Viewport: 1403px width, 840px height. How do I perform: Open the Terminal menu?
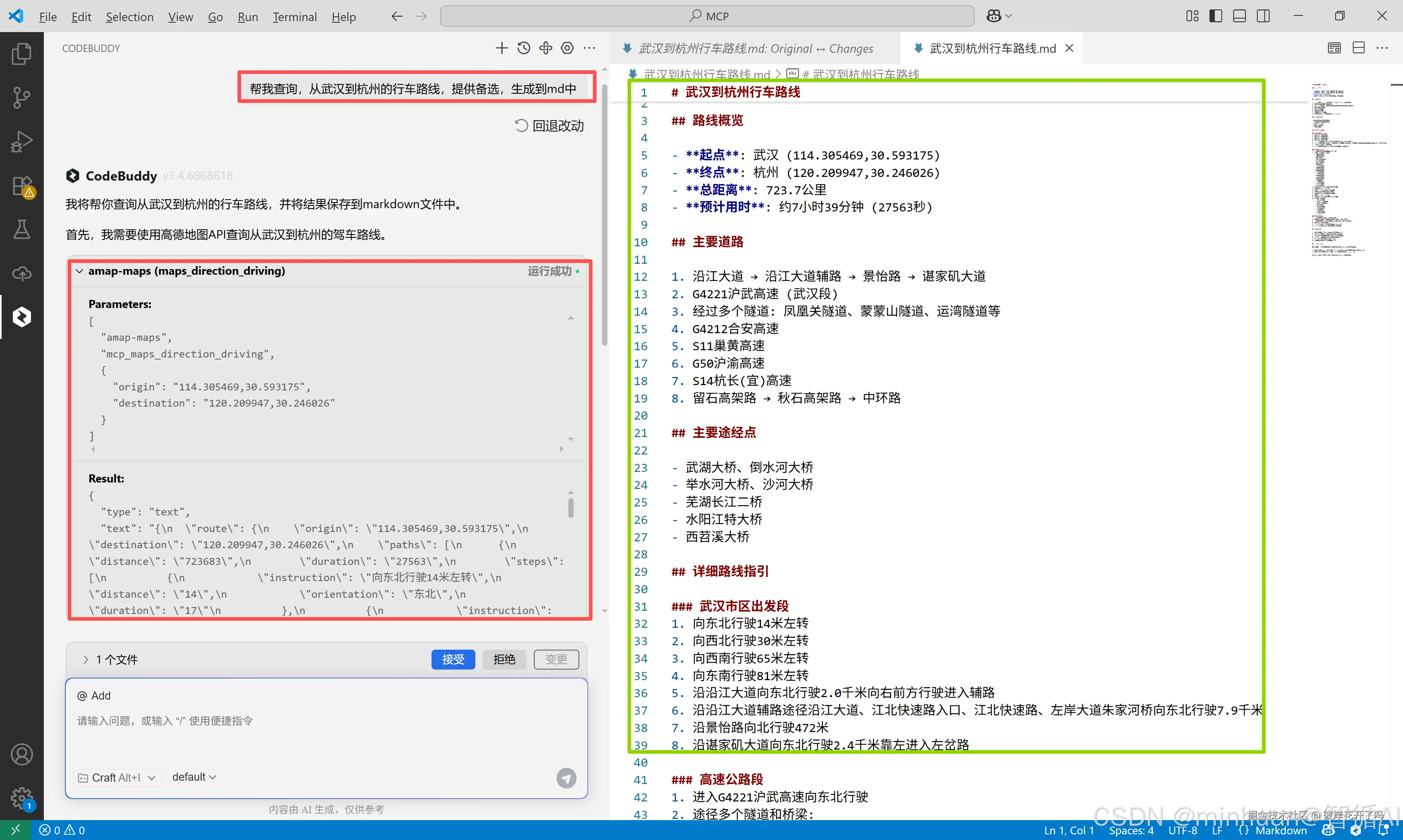click(x=294, y=17)
